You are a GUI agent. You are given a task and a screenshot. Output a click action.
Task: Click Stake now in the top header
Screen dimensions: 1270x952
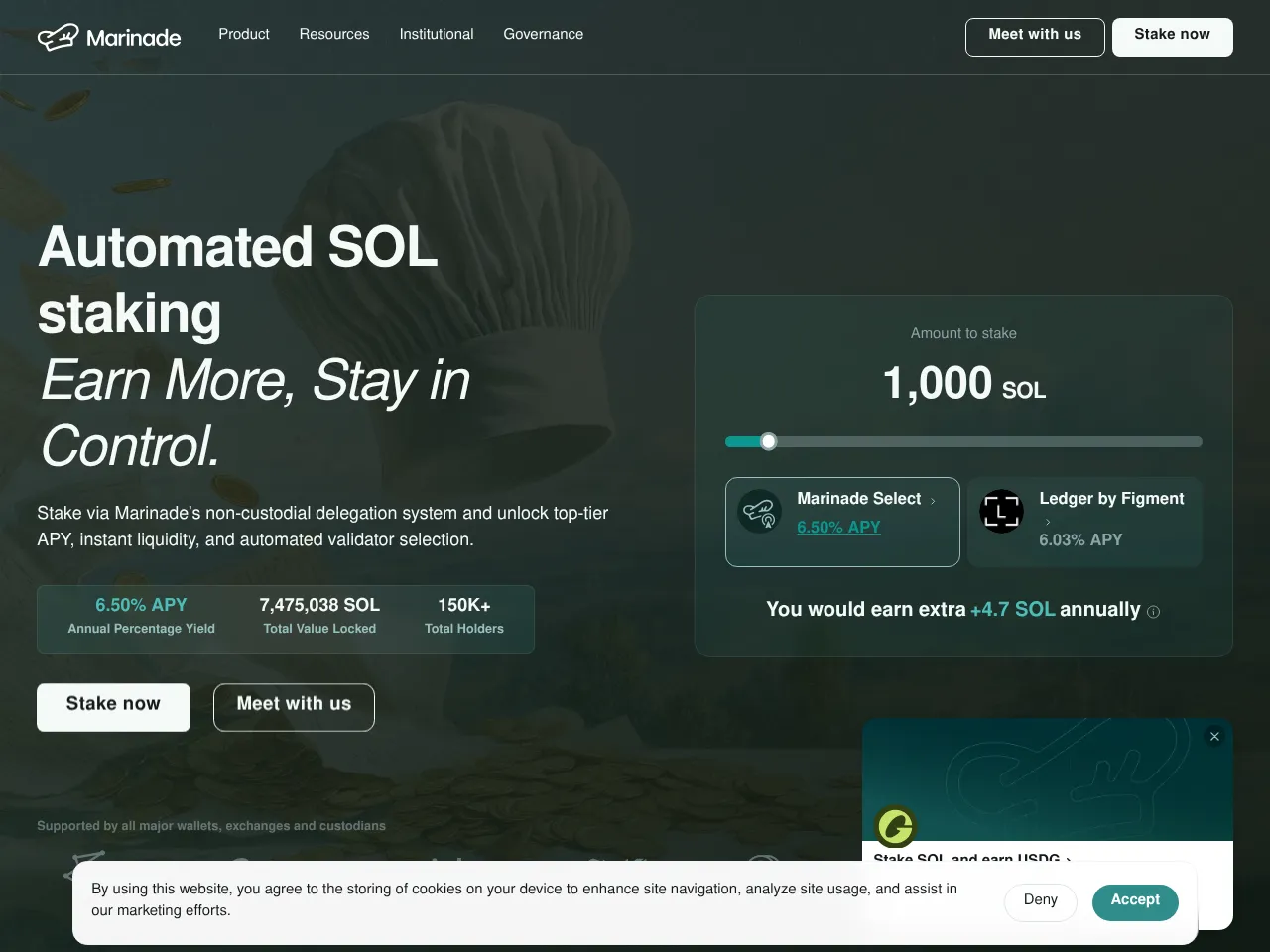point(1172,37)
